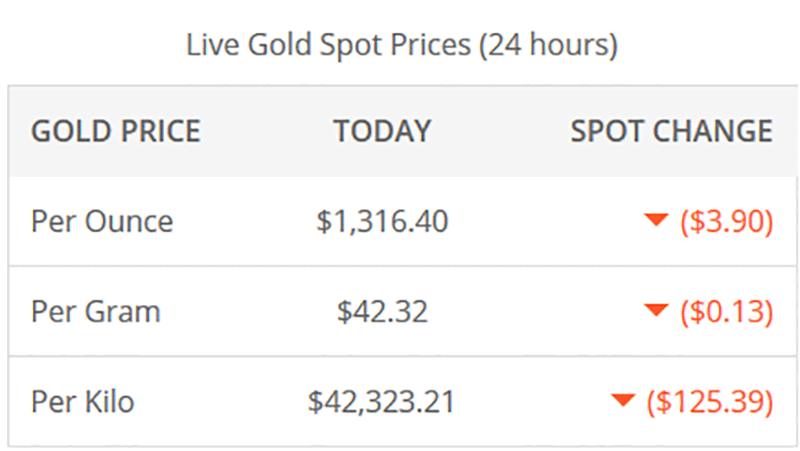Click the word 'CHANGE' in the header
Screen dimensions: 800x451
[714, 131]
